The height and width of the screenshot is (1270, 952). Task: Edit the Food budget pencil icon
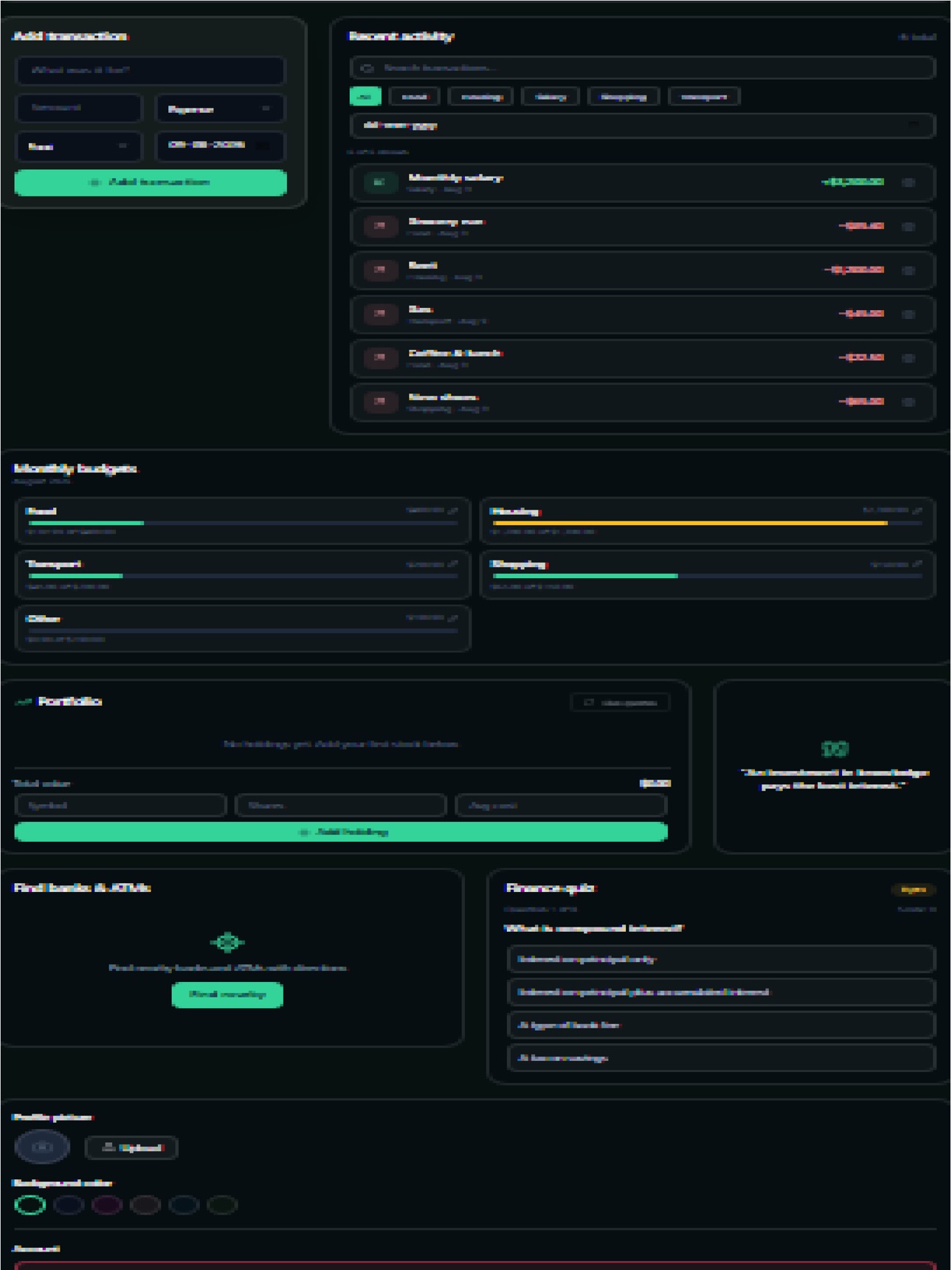pyautogui.click(x=453, y=510)
